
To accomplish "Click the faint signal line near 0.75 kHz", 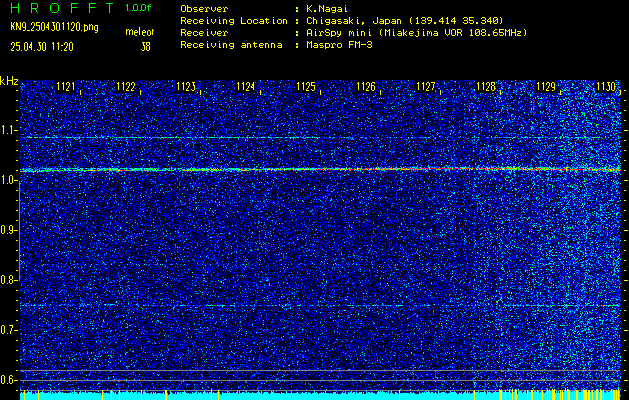I will pos(320,306).
